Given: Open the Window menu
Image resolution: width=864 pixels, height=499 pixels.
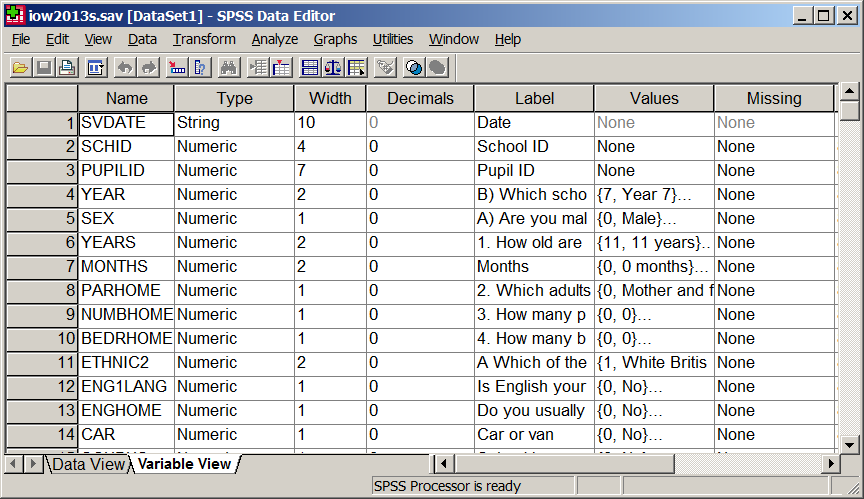Looking at the screenshot, I should click(453, 40).
